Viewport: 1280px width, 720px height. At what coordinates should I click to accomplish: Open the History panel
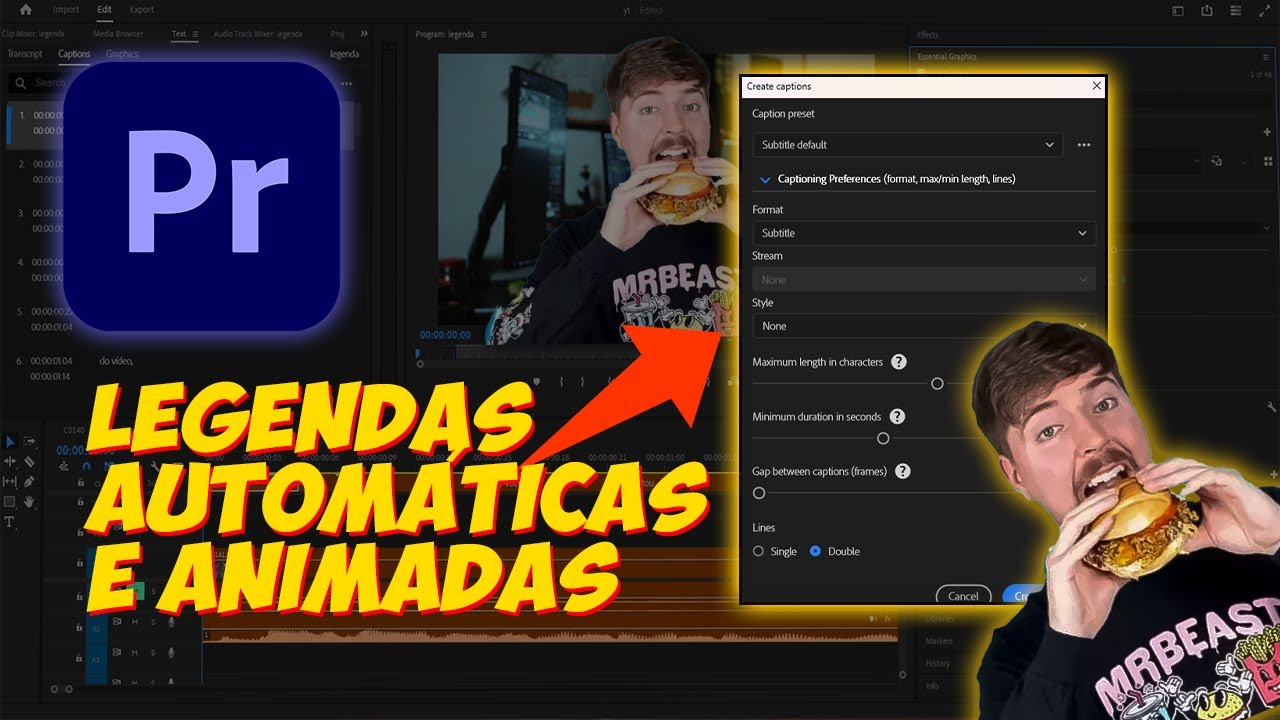(938, 663)
